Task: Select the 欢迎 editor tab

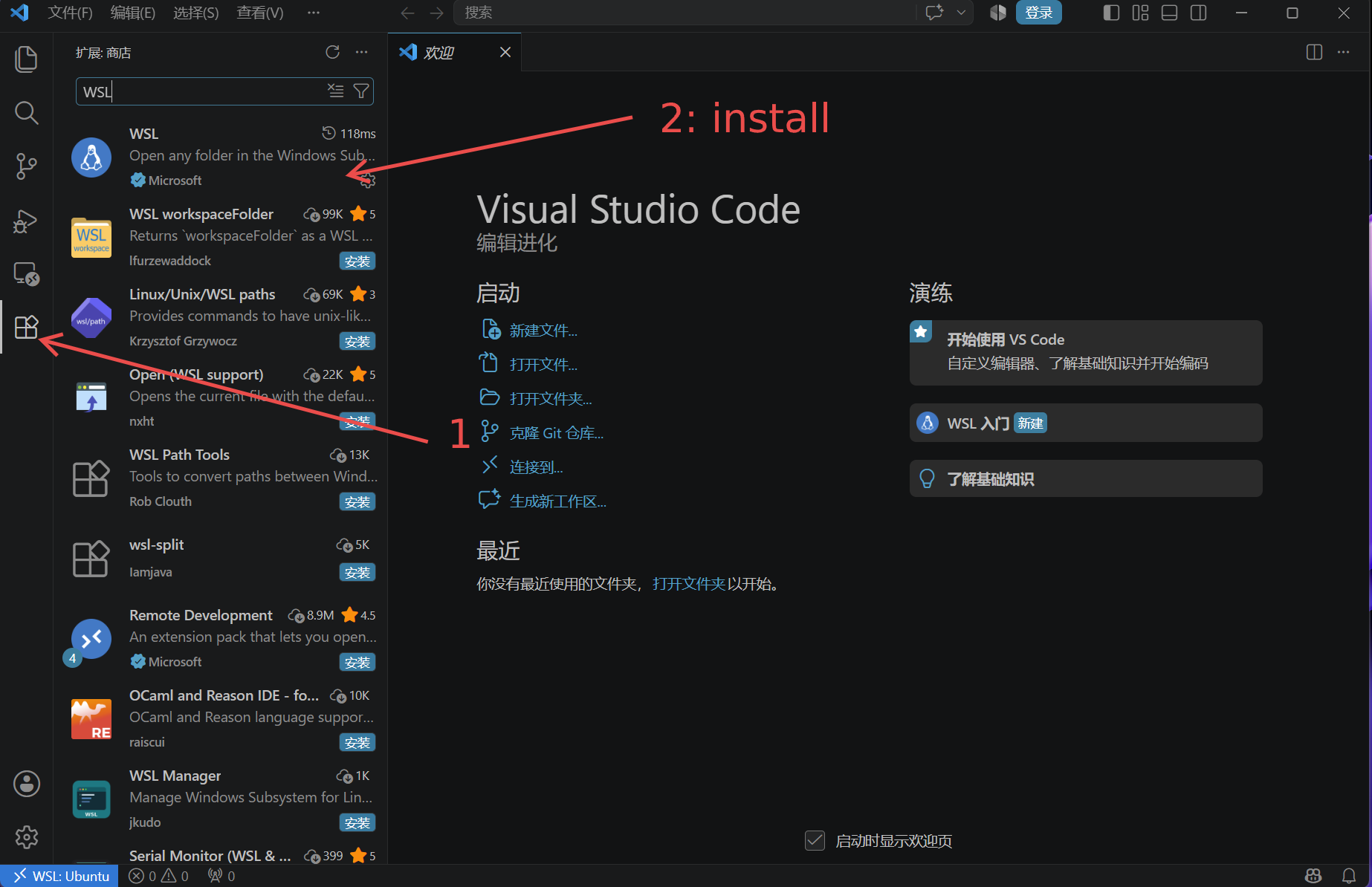Action: tap(454, 52)
